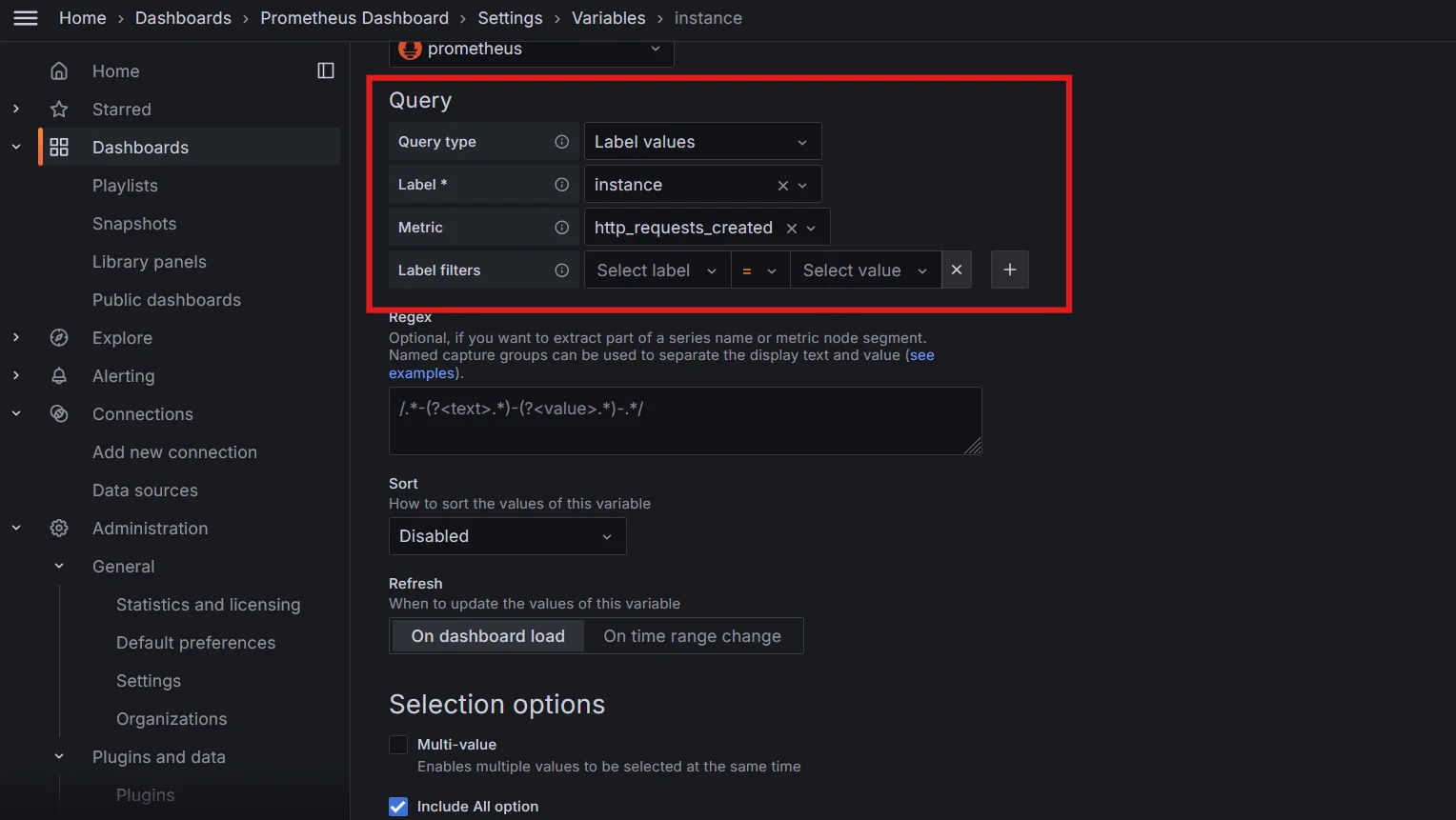Go to Settings breadcrumb
Image resolution: width=1456 pixels, height=820 pixels.
pyautogui.click(x=510, y=18)
